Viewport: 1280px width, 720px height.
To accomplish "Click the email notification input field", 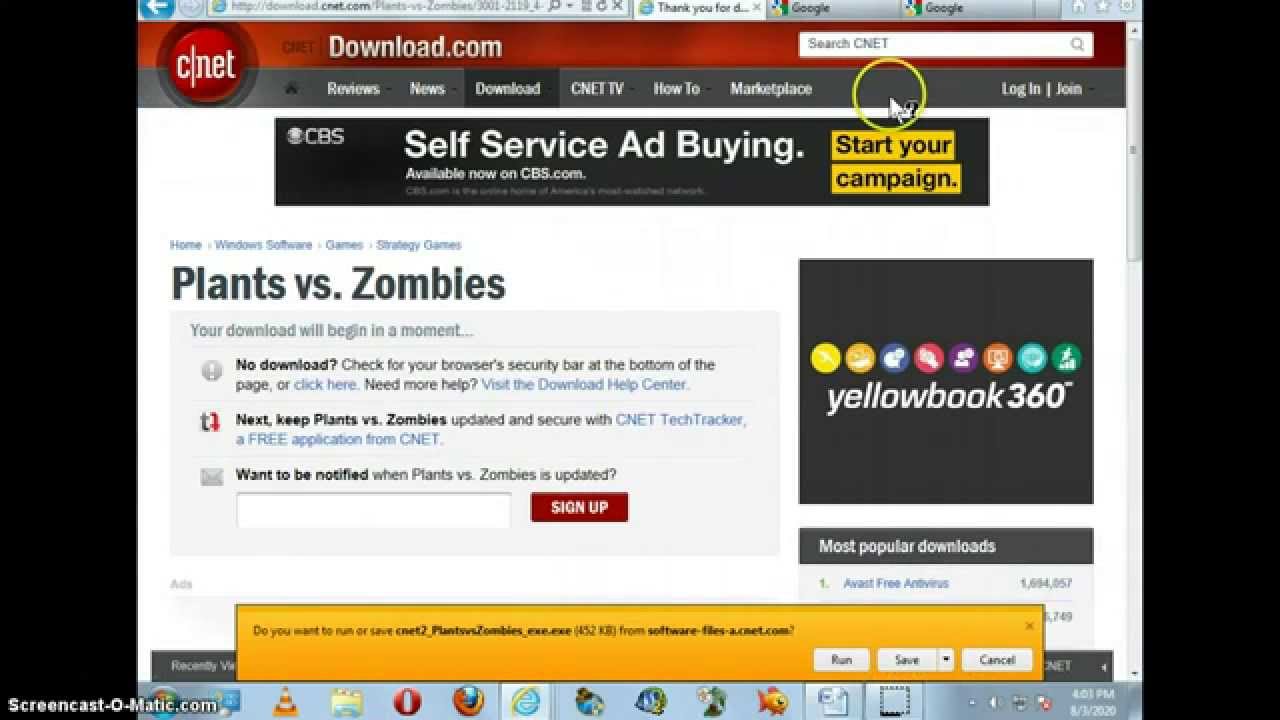I will pos(374,510).
